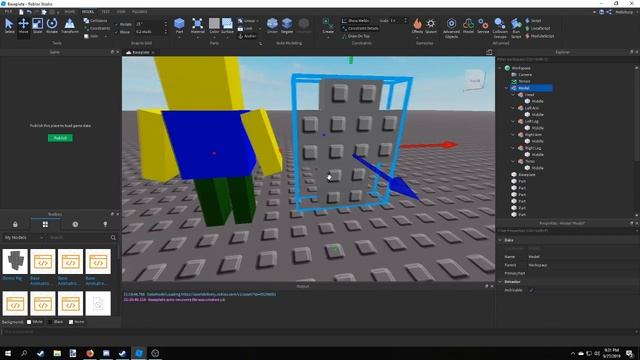Toggle the Move snap checkbox

[117, 32]
